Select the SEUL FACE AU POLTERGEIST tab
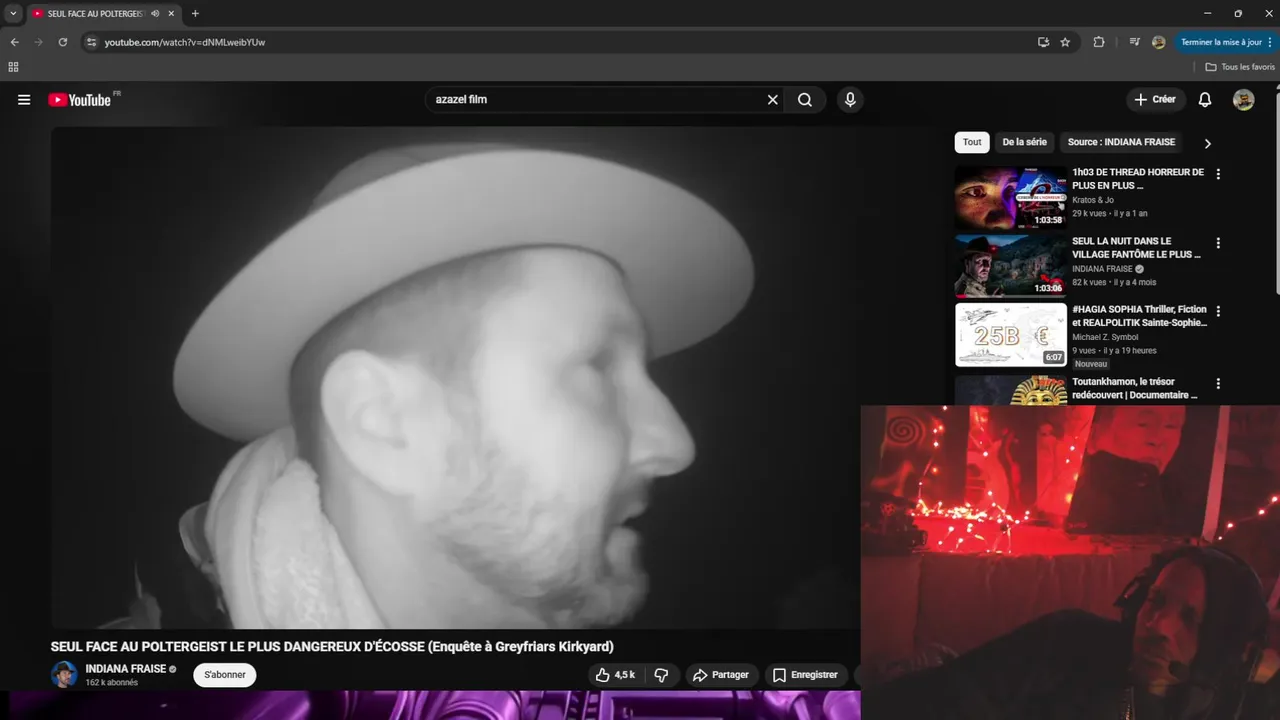 (96, 14)
